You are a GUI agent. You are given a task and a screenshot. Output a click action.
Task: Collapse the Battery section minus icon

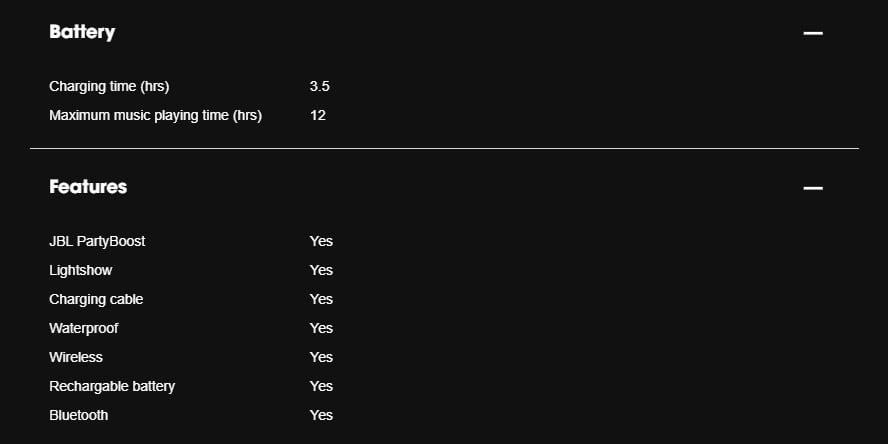(x=813, y=33)
